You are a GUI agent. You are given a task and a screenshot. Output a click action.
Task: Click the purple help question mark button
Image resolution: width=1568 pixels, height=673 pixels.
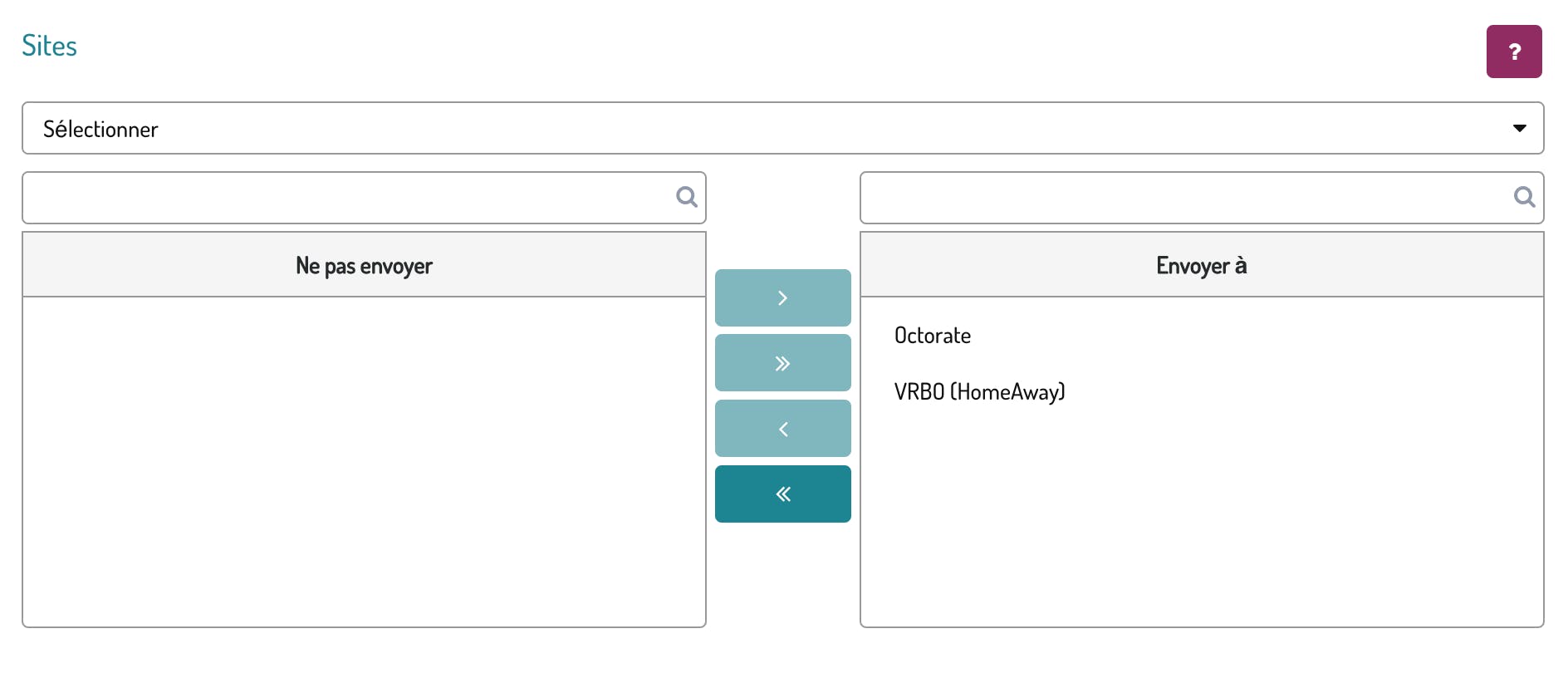pyautogui.click(x=1513, y=52)
